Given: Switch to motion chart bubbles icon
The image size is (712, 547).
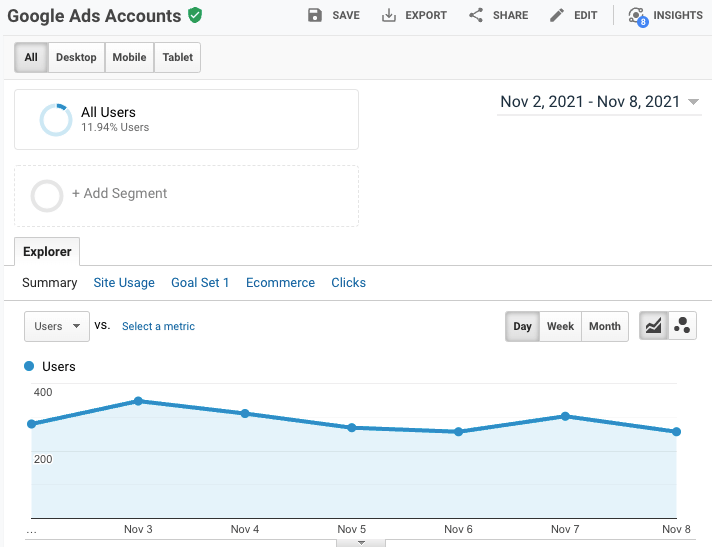Looking at the screenshot, I should [682, 325].
